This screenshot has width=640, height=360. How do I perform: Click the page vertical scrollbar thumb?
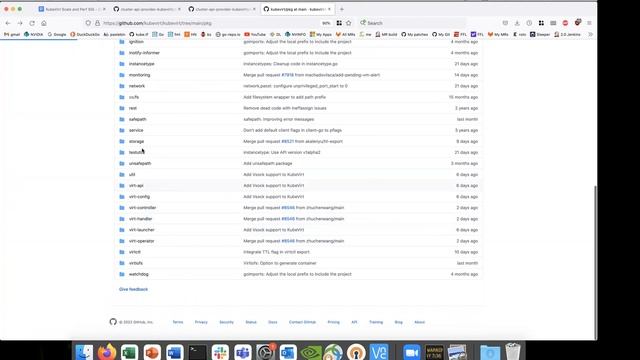595,261
